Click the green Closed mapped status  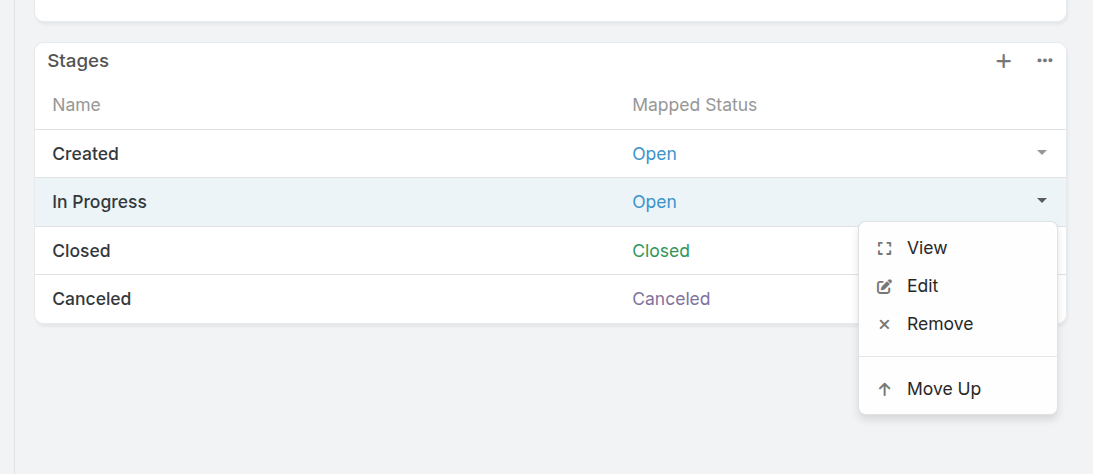(661, 251)
